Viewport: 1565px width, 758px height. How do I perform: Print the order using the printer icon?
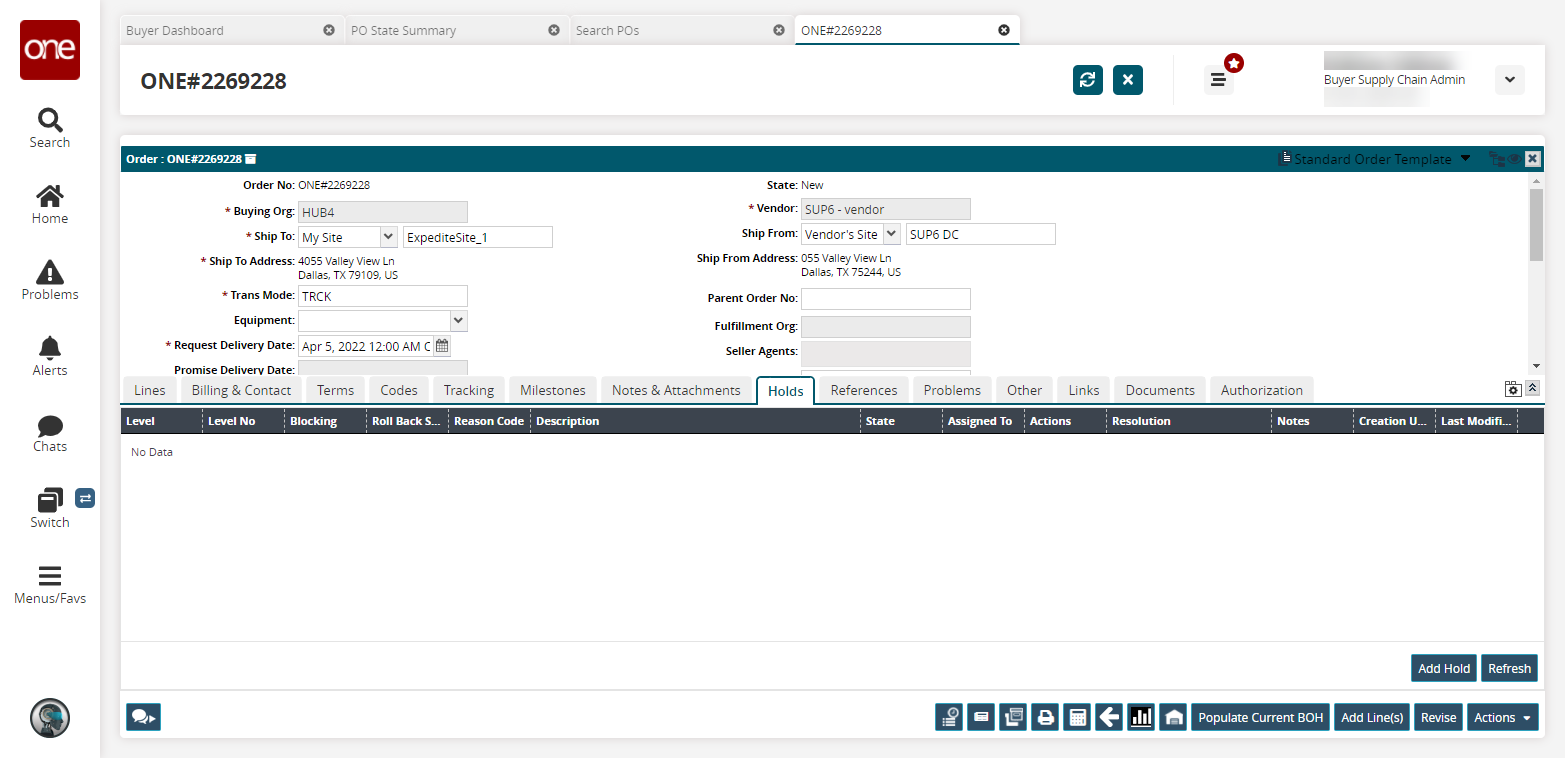[x=1045, y=717]
